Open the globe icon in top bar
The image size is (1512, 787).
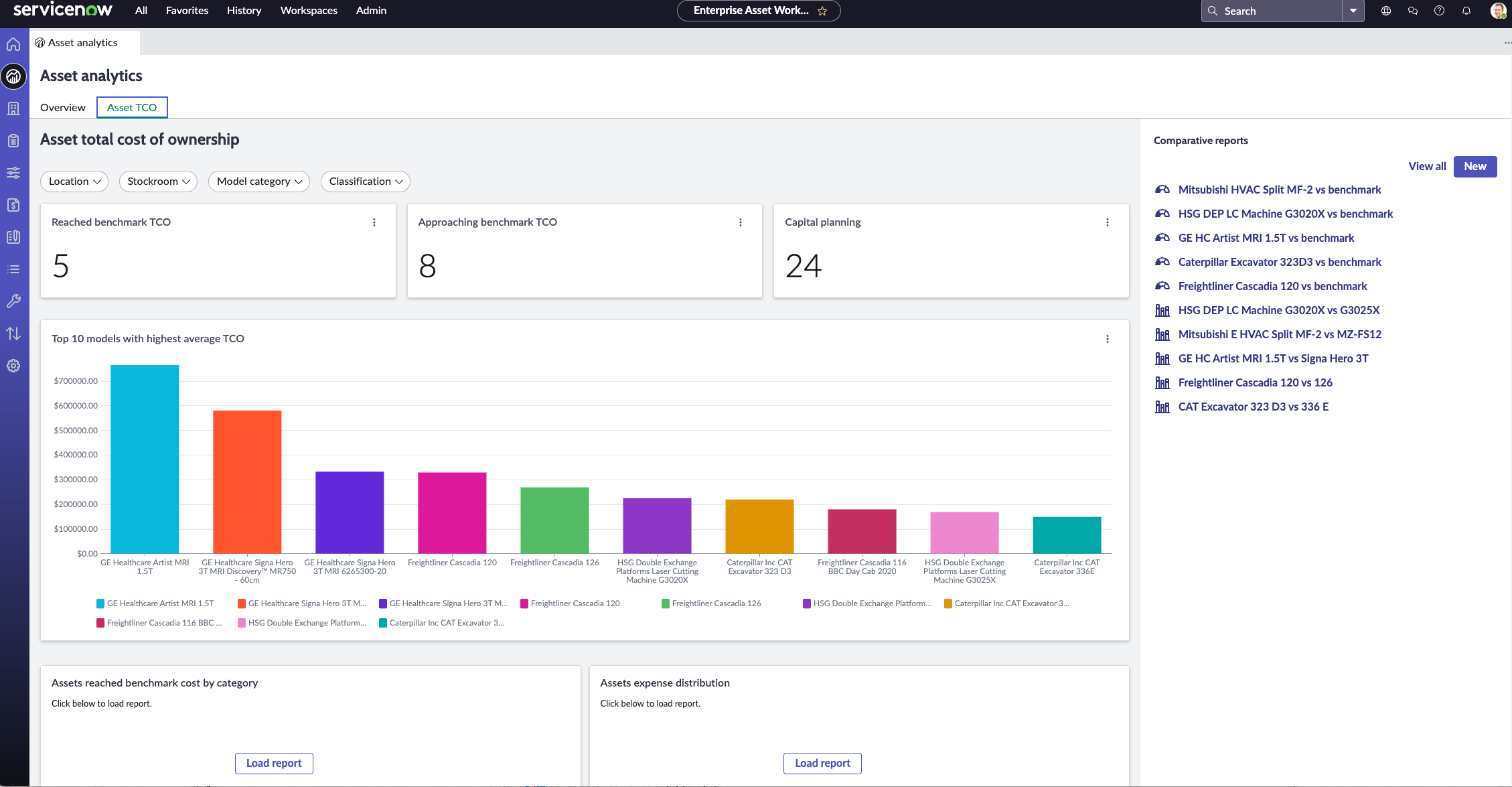[x=1386, y=11]
